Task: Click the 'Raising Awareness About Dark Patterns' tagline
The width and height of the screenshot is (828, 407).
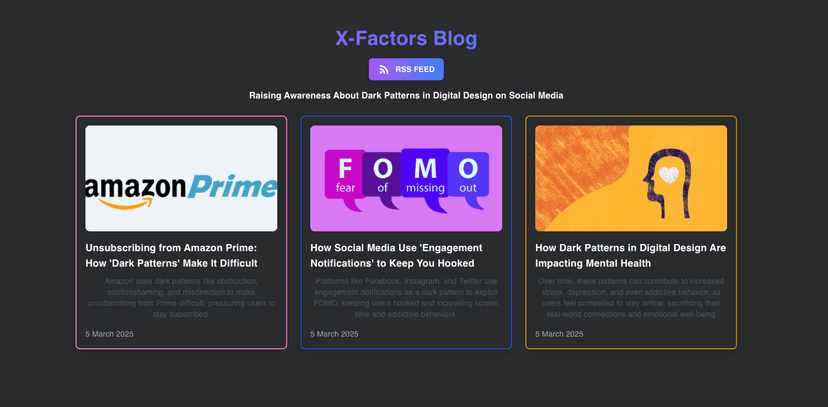Action: tap(406, 96)
